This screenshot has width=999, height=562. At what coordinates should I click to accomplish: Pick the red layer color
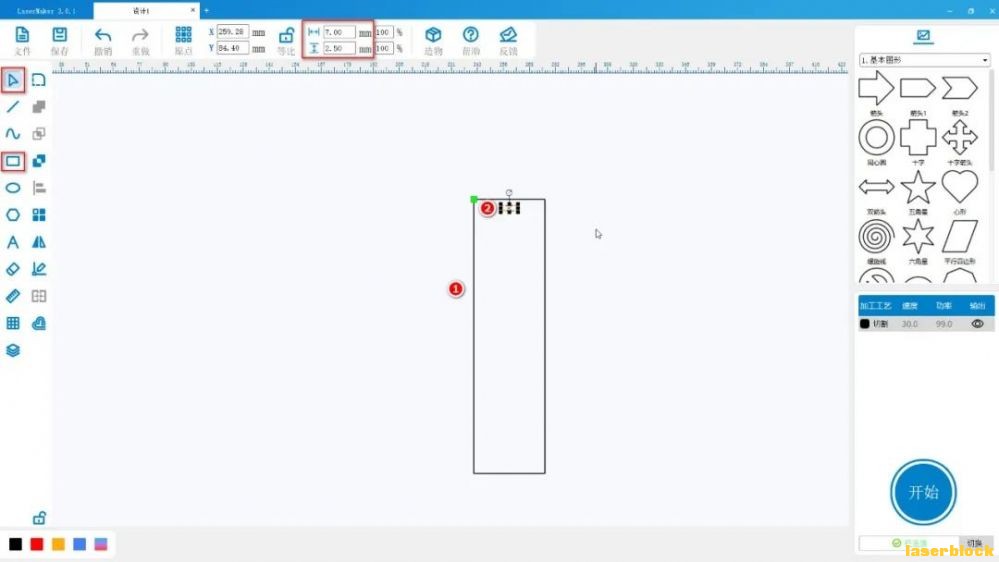[37, 544]
